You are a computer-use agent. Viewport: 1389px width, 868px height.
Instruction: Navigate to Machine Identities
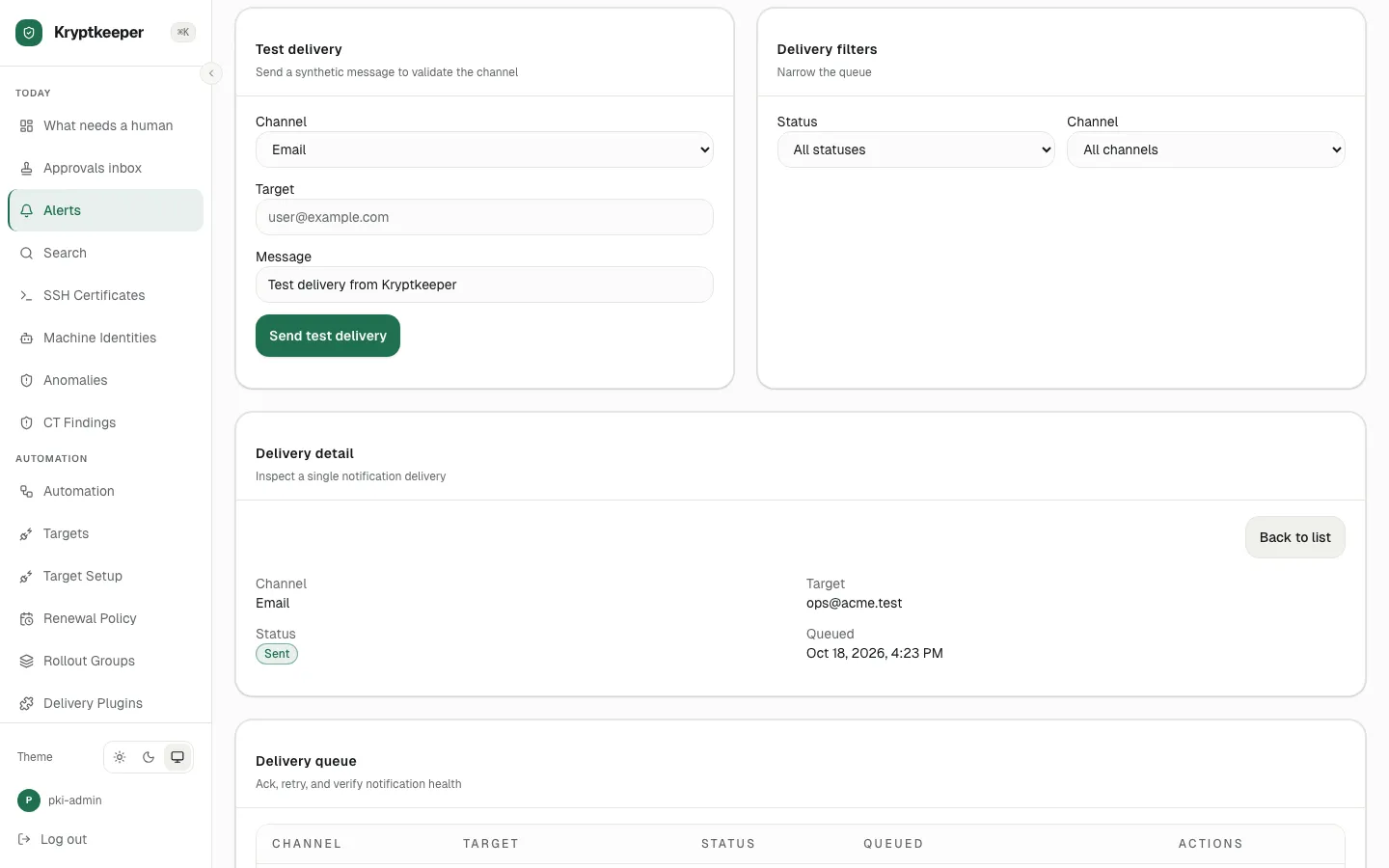click(106, 338)
